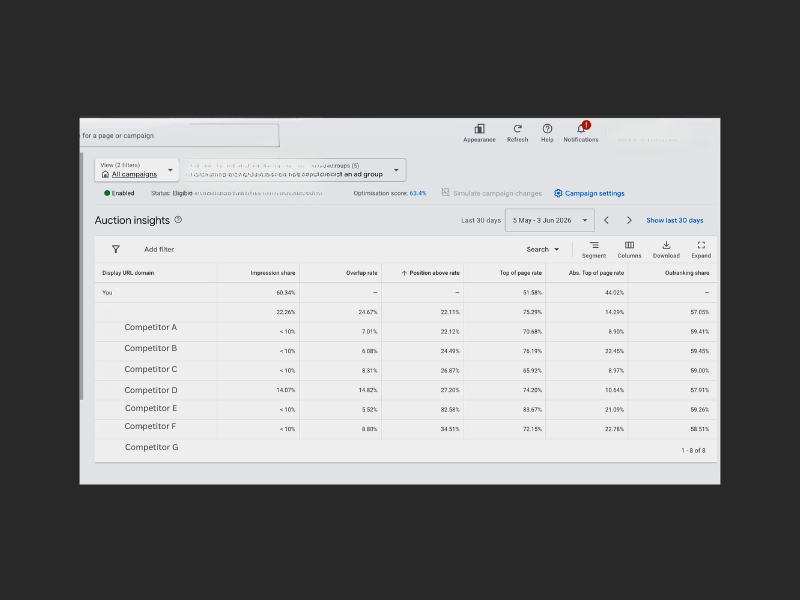Viewport: 800px width, 600px height.
Task: Select the Competitor F label
Action: 150,426
